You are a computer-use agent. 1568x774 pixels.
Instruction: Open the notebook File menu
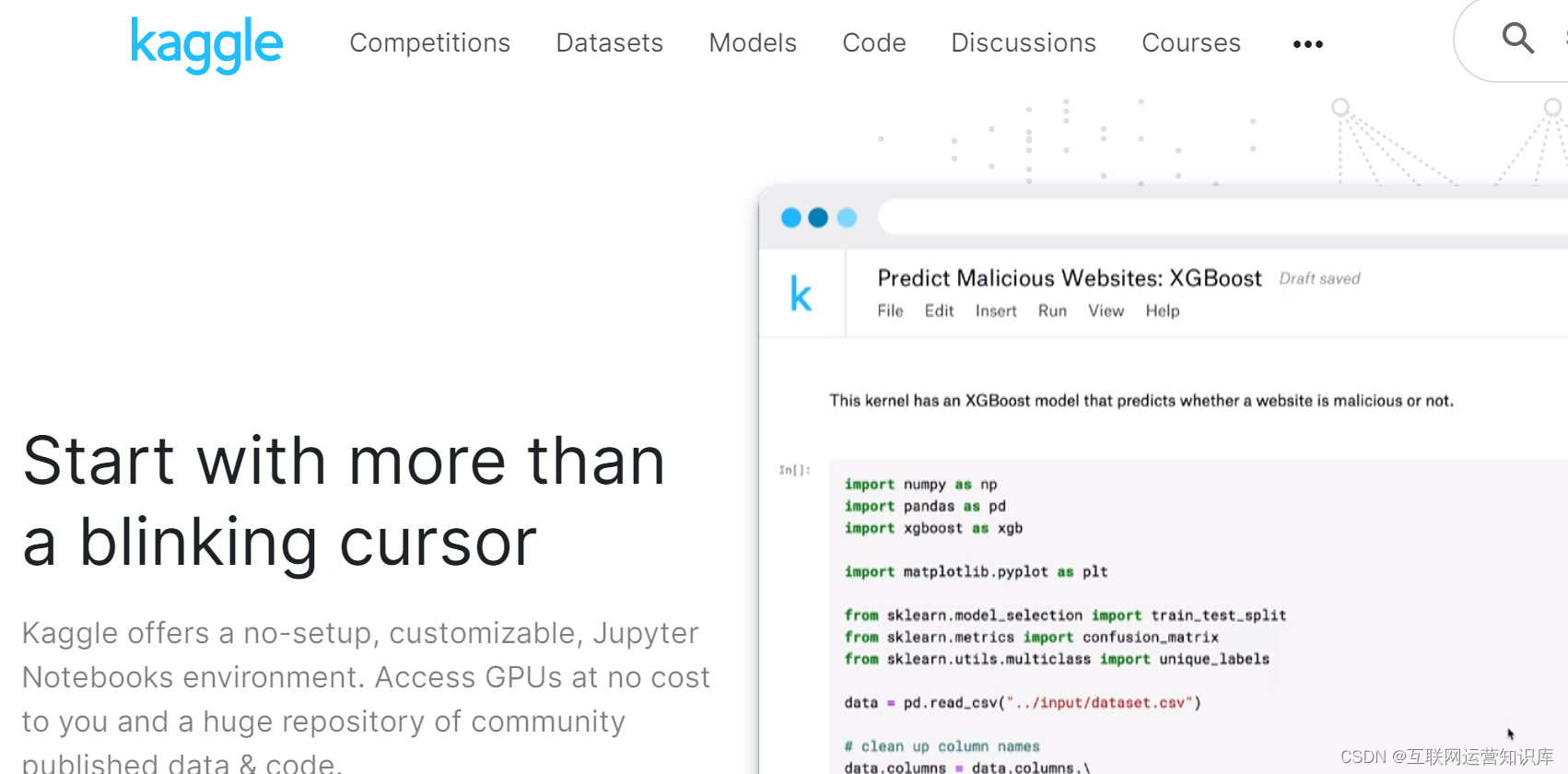coord(890,311)
